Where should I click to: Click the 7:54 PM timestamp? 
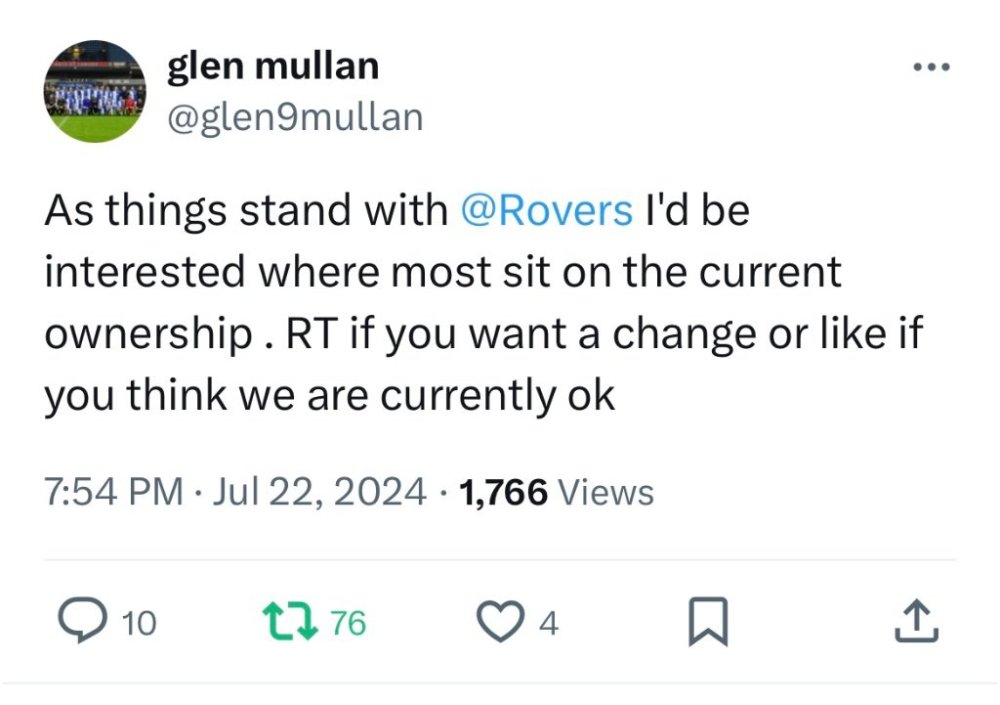pyautogui.click(x=113, y=492)
